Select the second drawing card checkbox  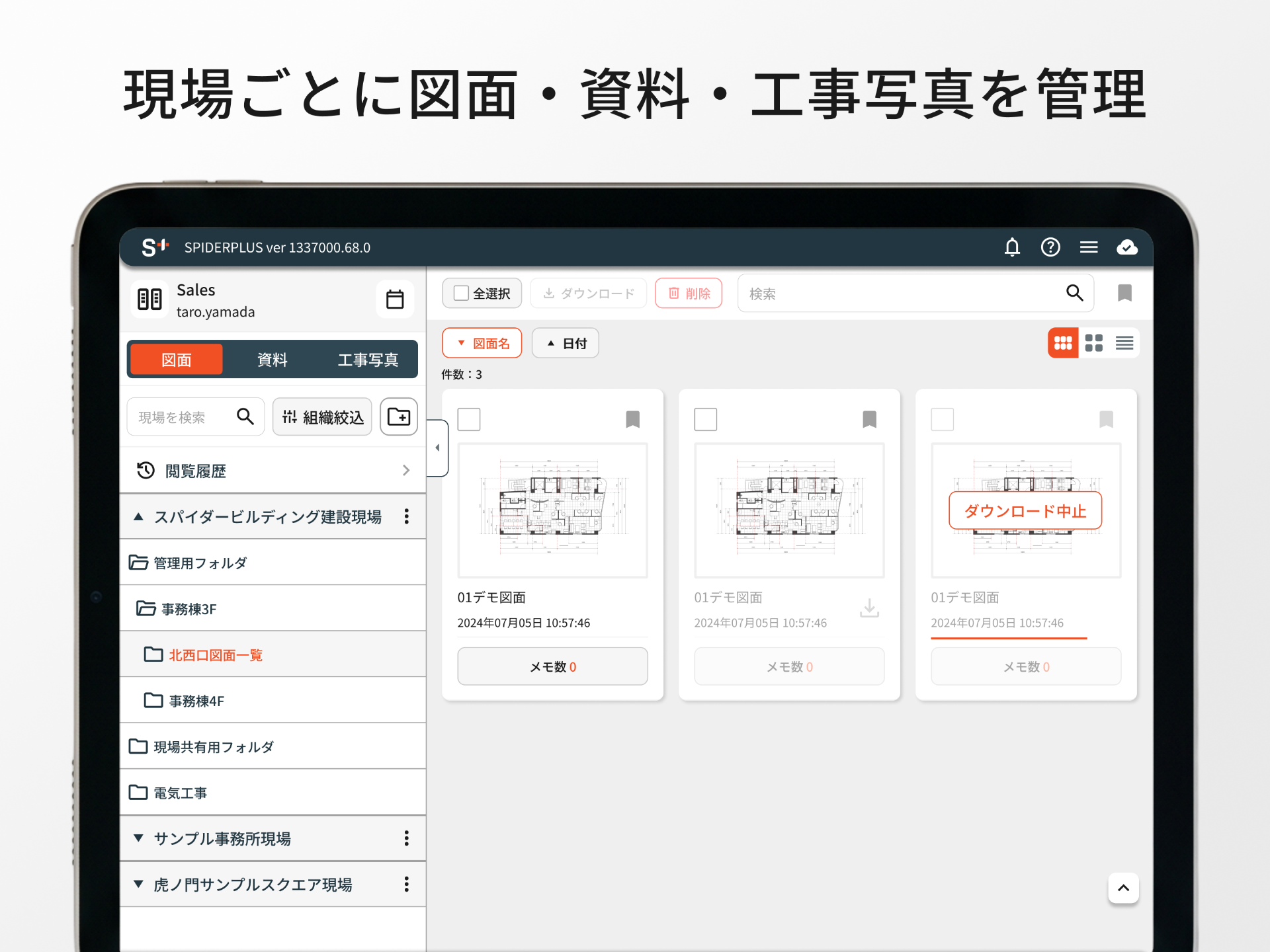pos(706,419)
